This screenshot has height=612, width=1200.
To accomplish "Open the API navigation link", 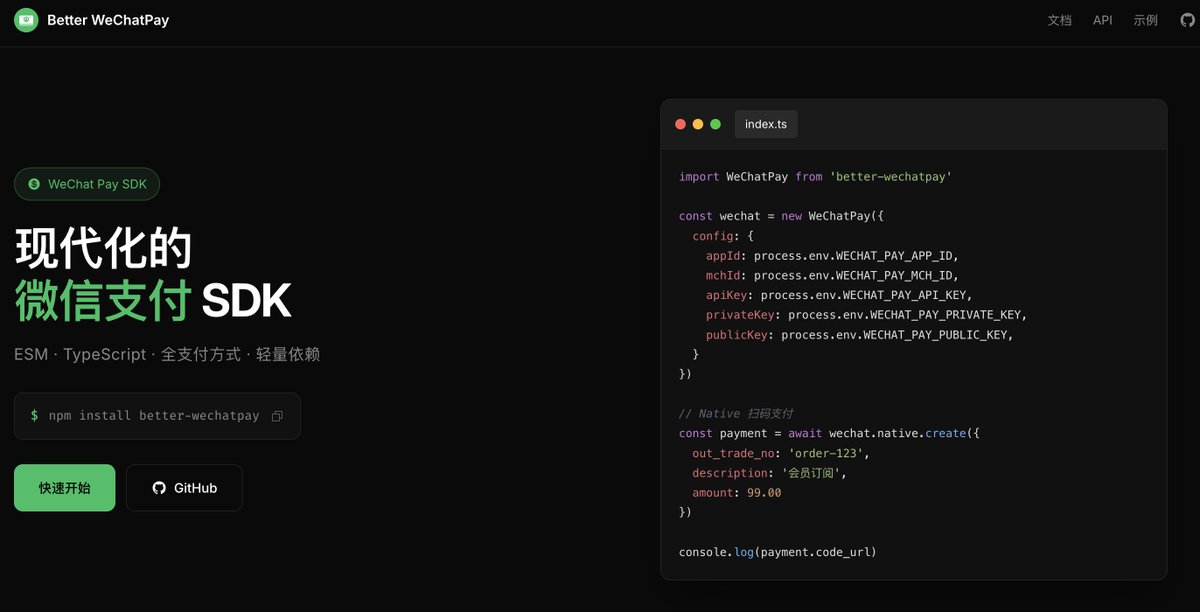I will point(1103,20).
